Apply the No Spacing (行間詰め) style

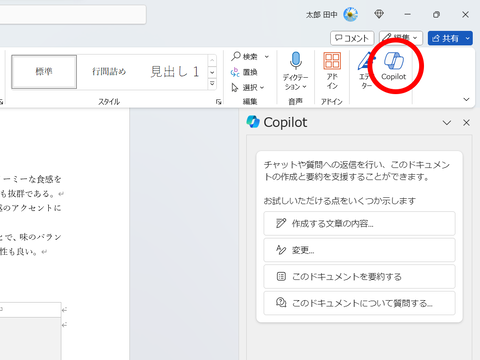pos(109,72)
